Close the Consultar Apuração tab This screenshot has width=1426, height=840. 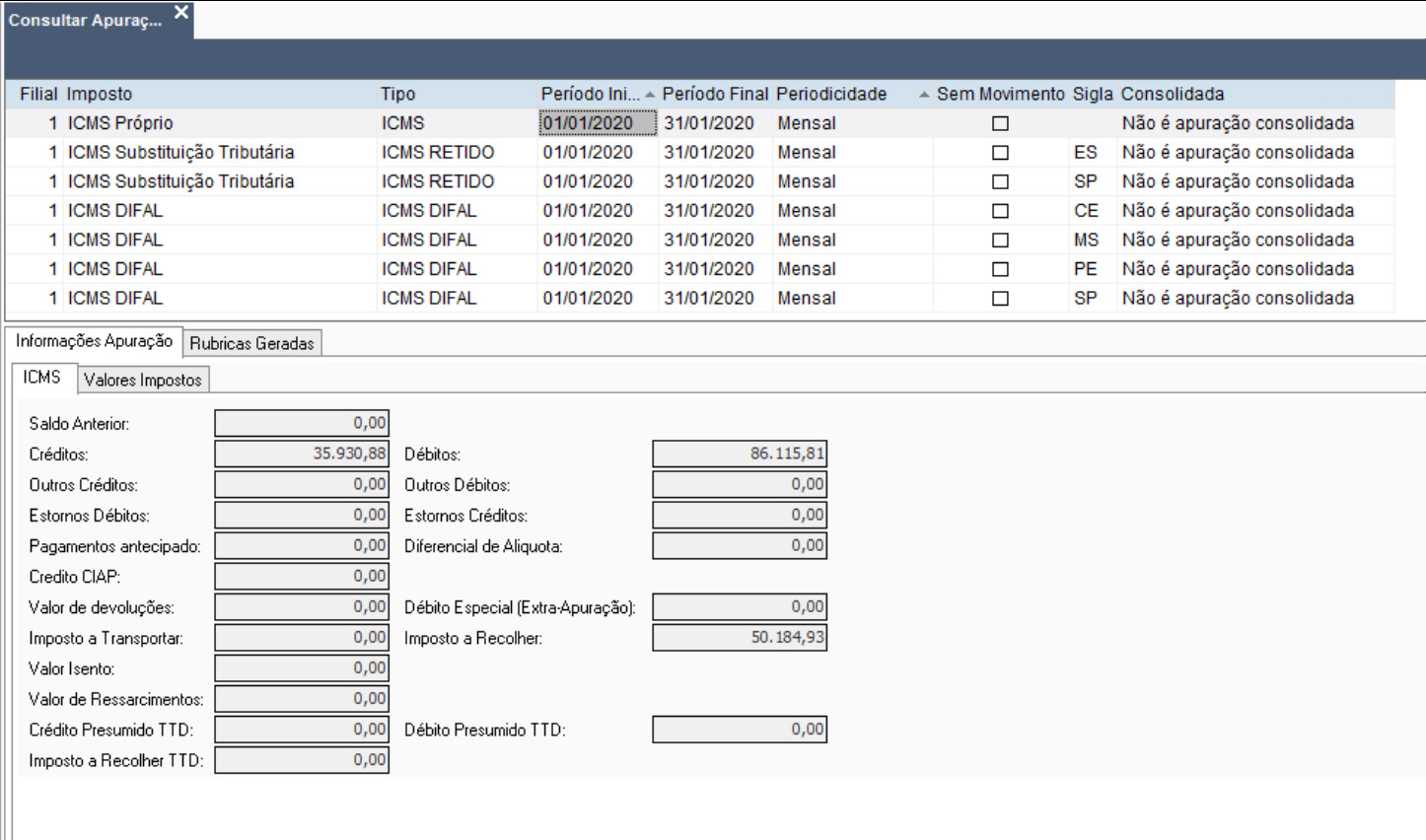click(181, 13)
